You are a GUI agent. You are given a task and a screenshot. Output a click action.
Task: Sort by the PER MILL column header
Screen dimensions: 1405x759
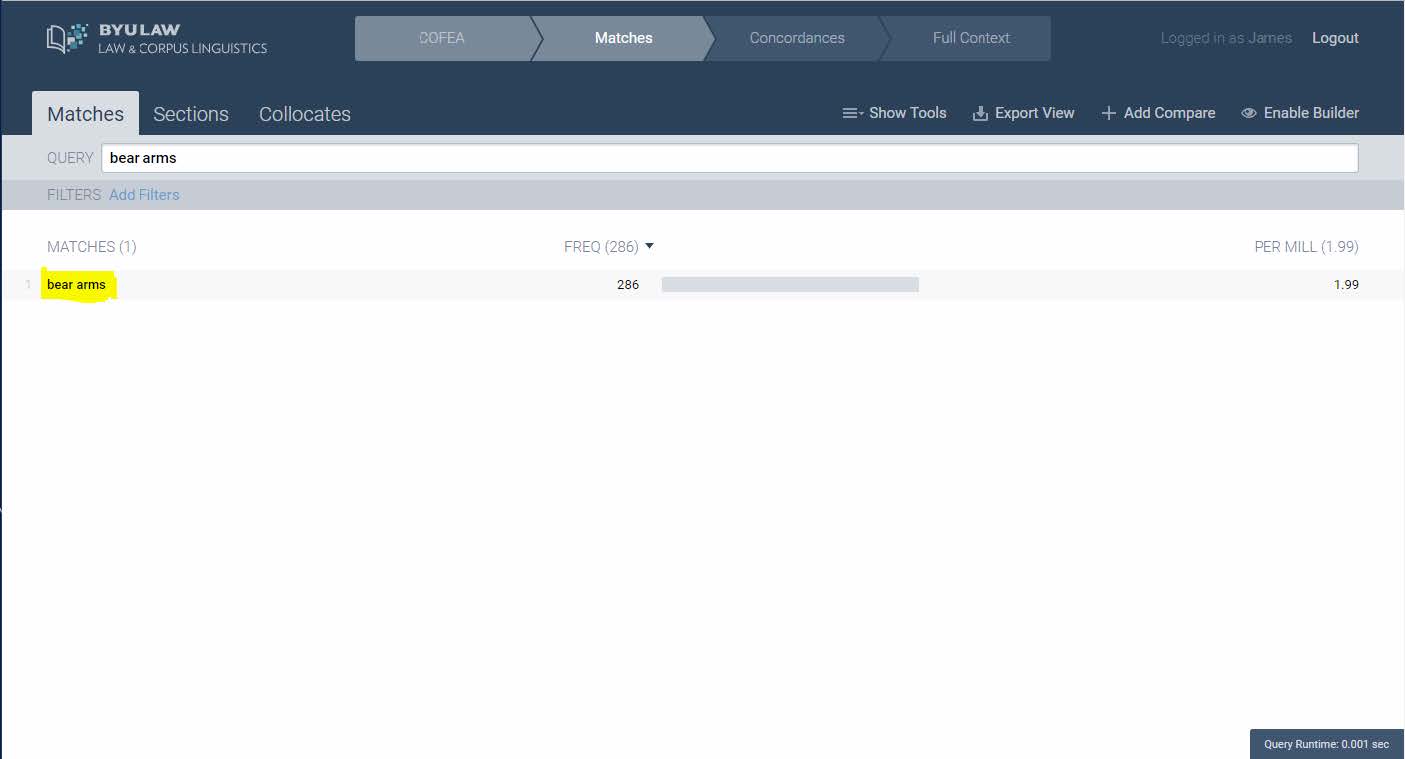[1305, 246]
